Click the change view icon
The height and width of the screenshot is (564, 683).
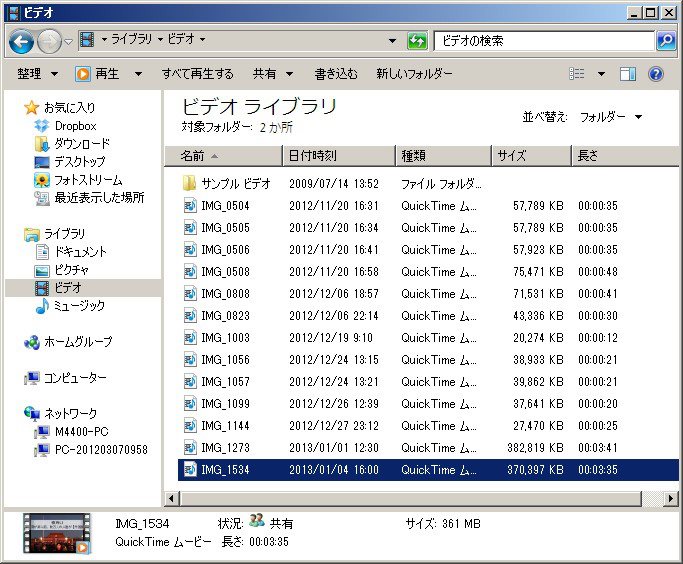[577, 74]
